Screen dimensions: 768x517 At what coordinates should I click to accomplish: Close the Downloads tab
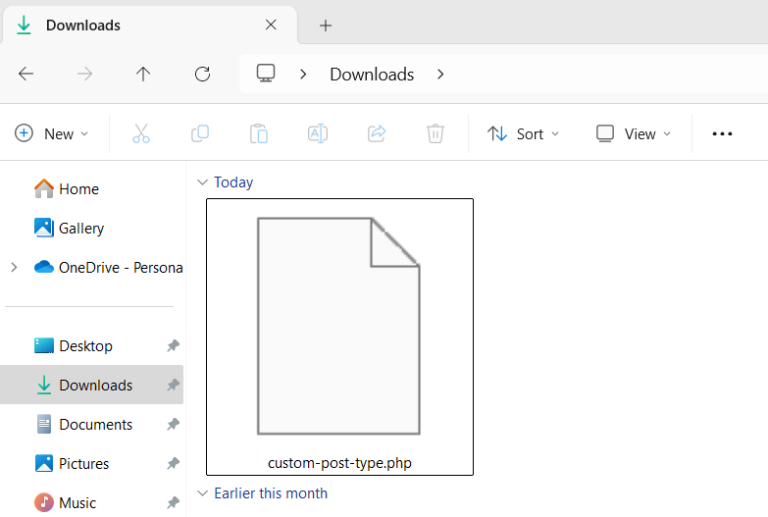click(271, 24)
